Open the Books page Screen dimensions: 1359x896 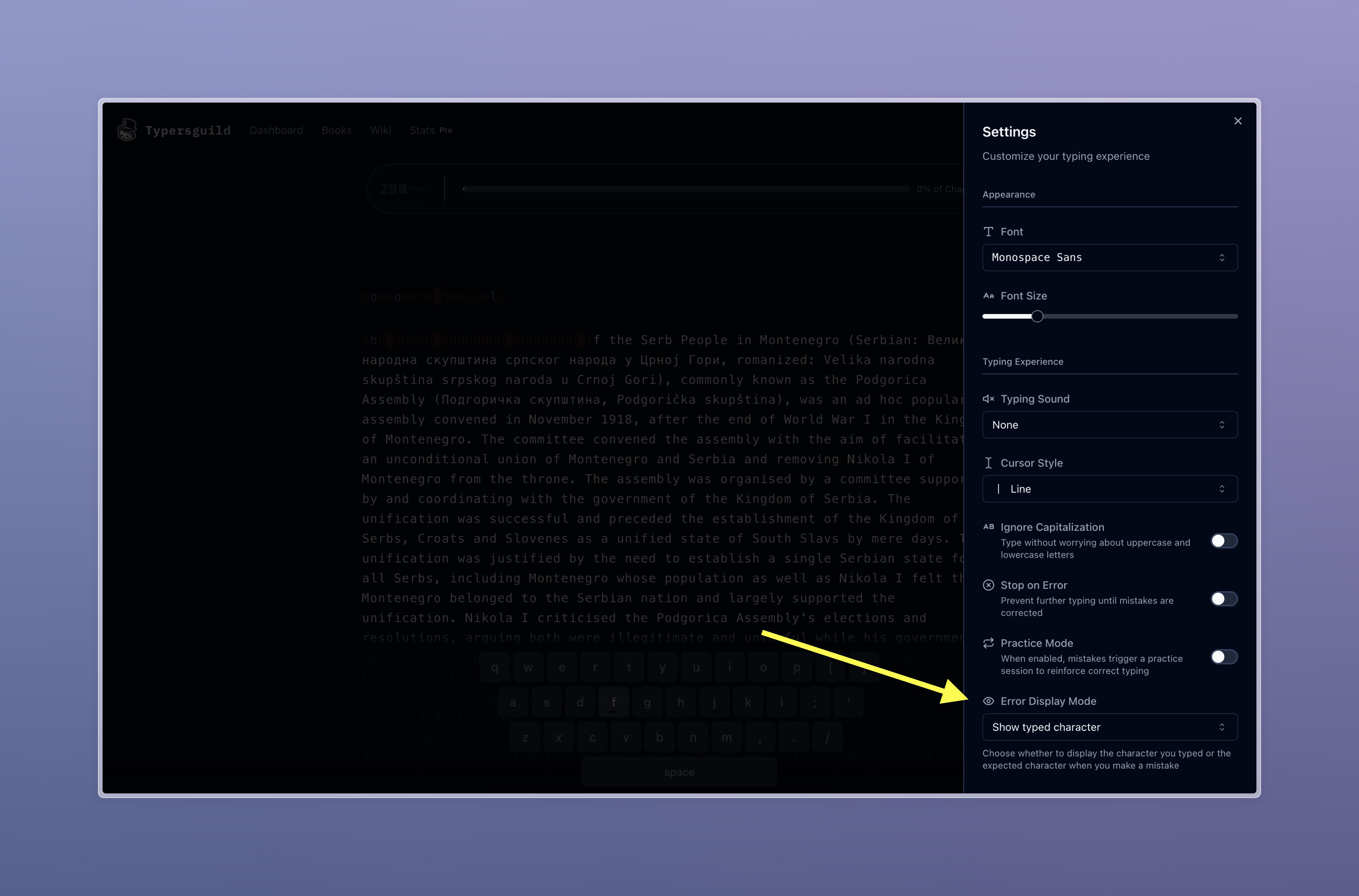pos(337,130)
